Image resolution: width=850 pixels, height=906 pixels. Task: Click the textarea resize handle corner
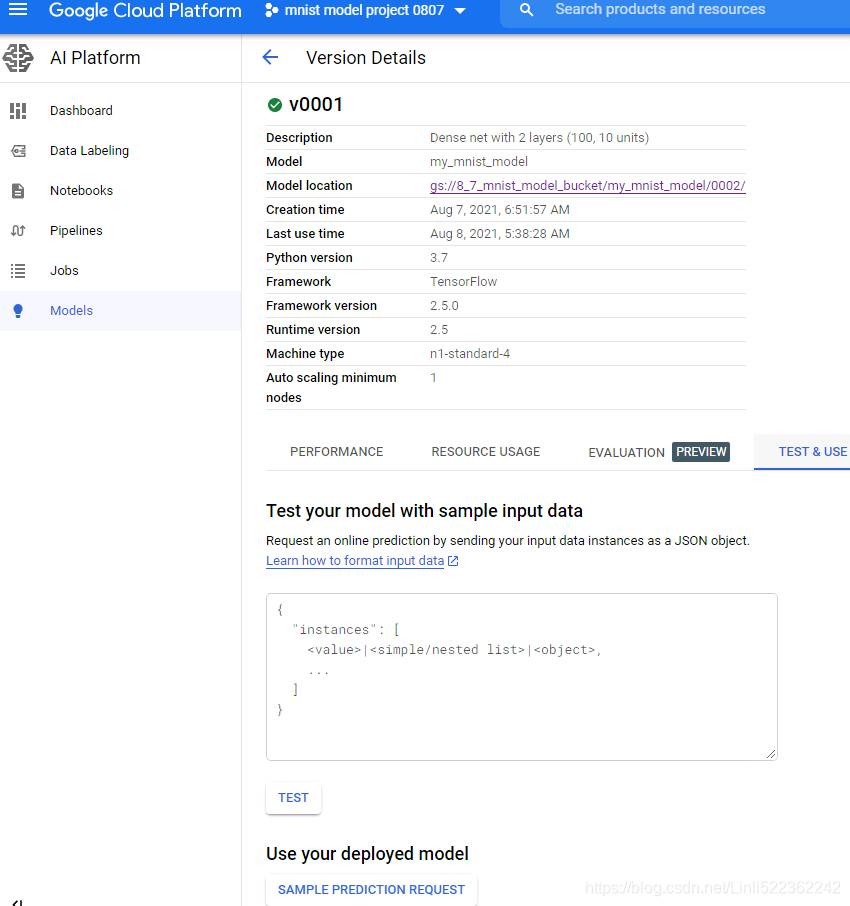coord(771,753)
